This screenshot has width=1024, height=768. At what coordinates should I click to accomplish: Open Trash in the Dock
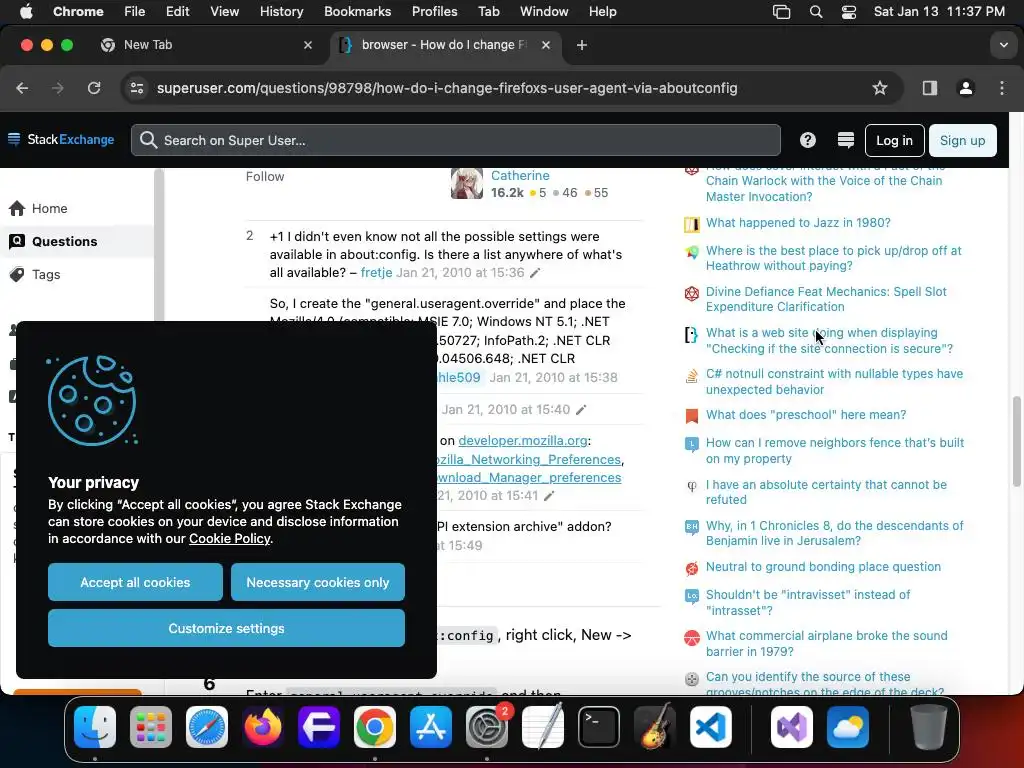[x=929, y=727]
